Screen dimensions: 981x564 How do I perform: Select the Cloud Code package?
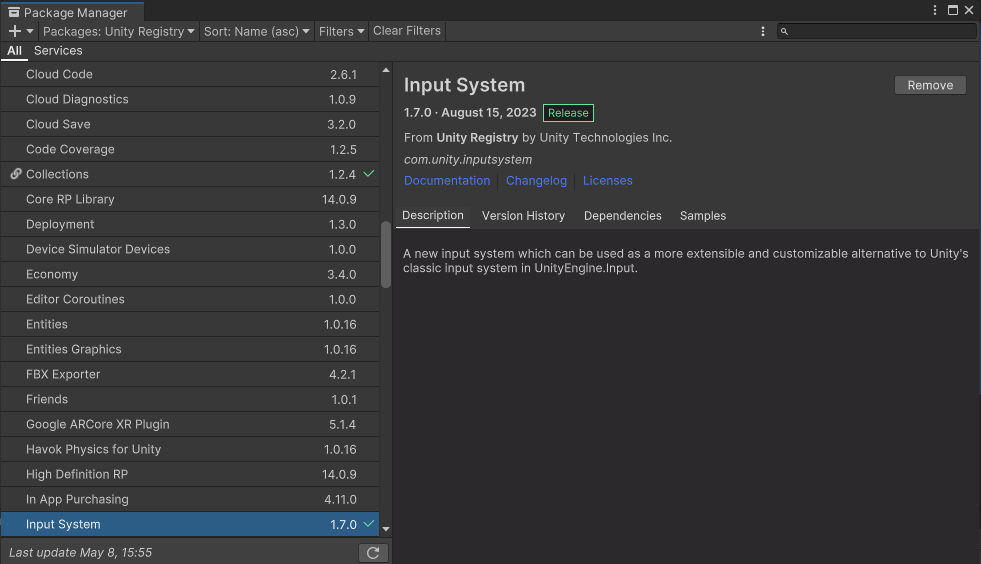(190, 74)
